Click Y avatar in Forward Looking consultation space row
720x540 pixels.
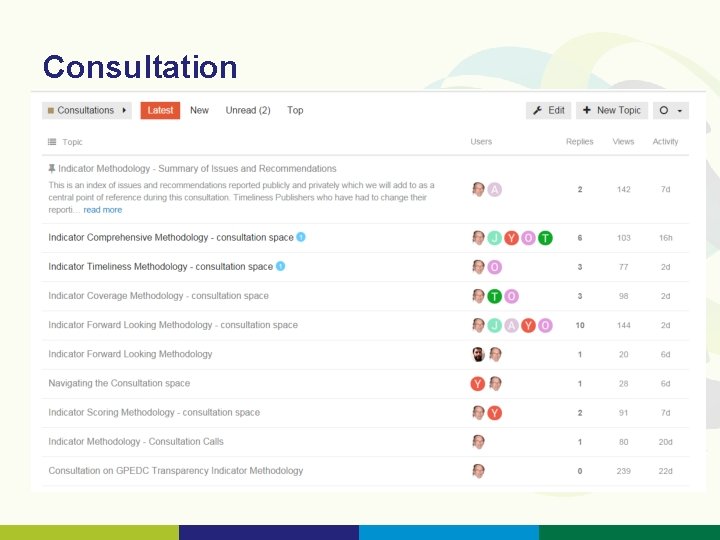pos(529,326)
